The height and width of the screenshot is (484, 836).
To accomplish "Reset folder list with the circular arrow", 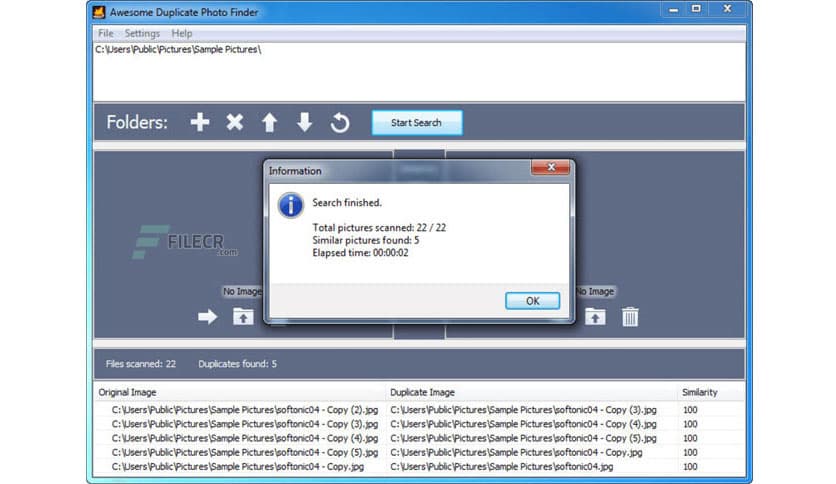I will tap(340, 123).
